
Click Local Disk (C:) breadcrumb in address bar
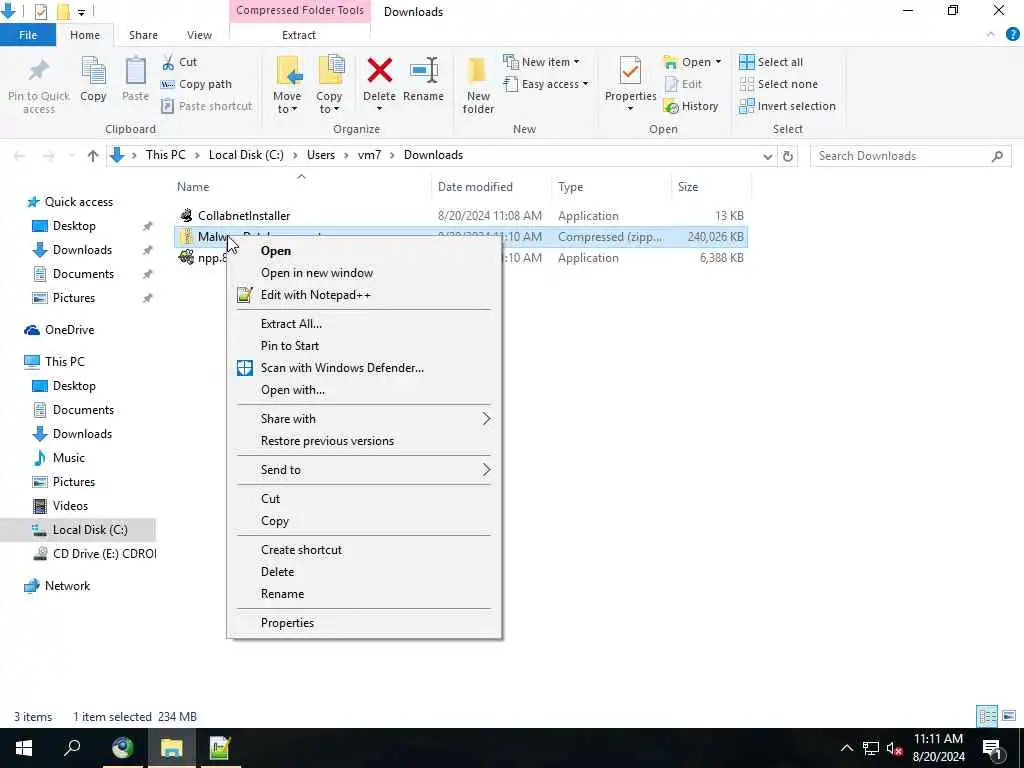tap(246, 155)
